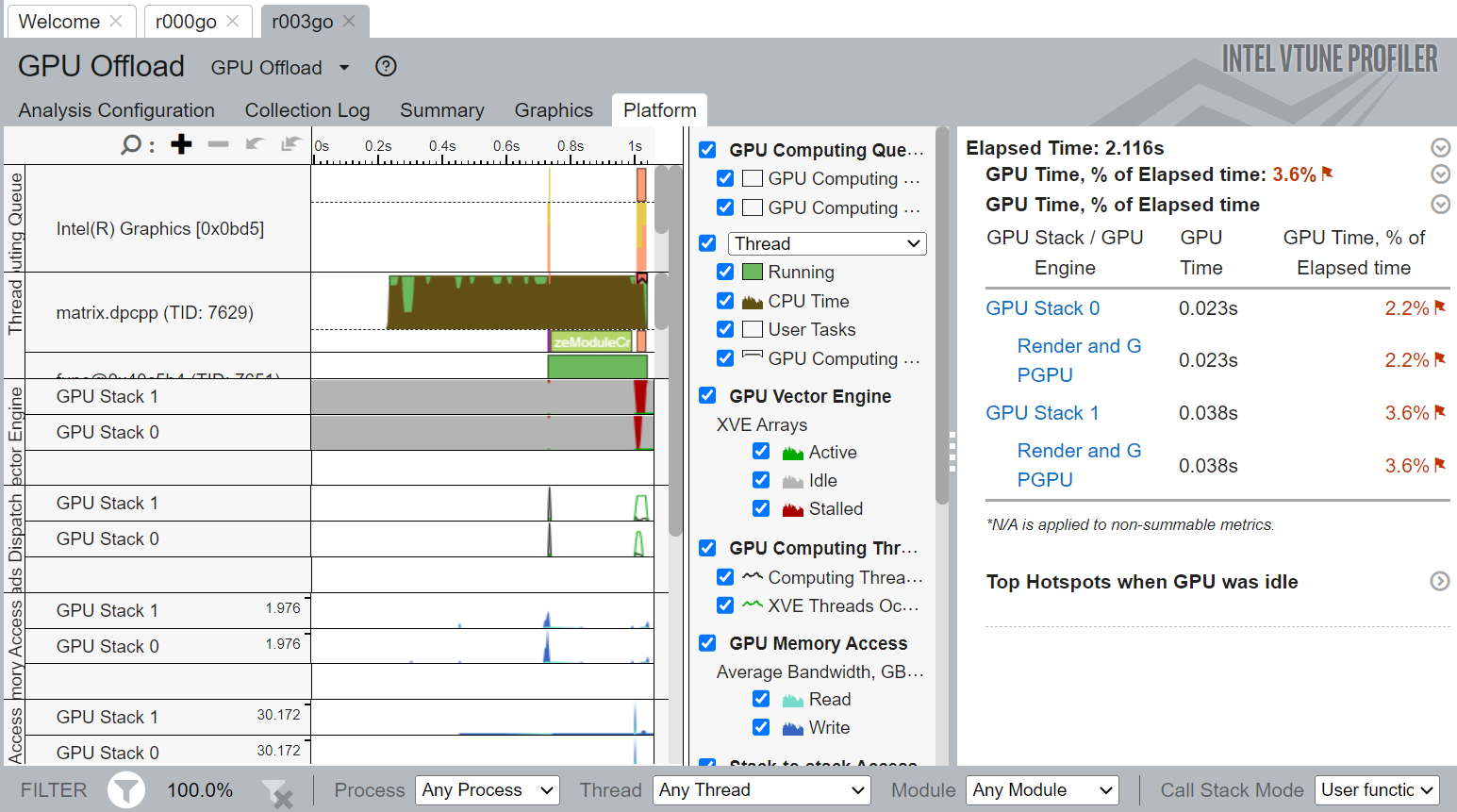The image size is (1457, 812).
Task: Open the Graphics tab
Action: (x=554, y=110)
